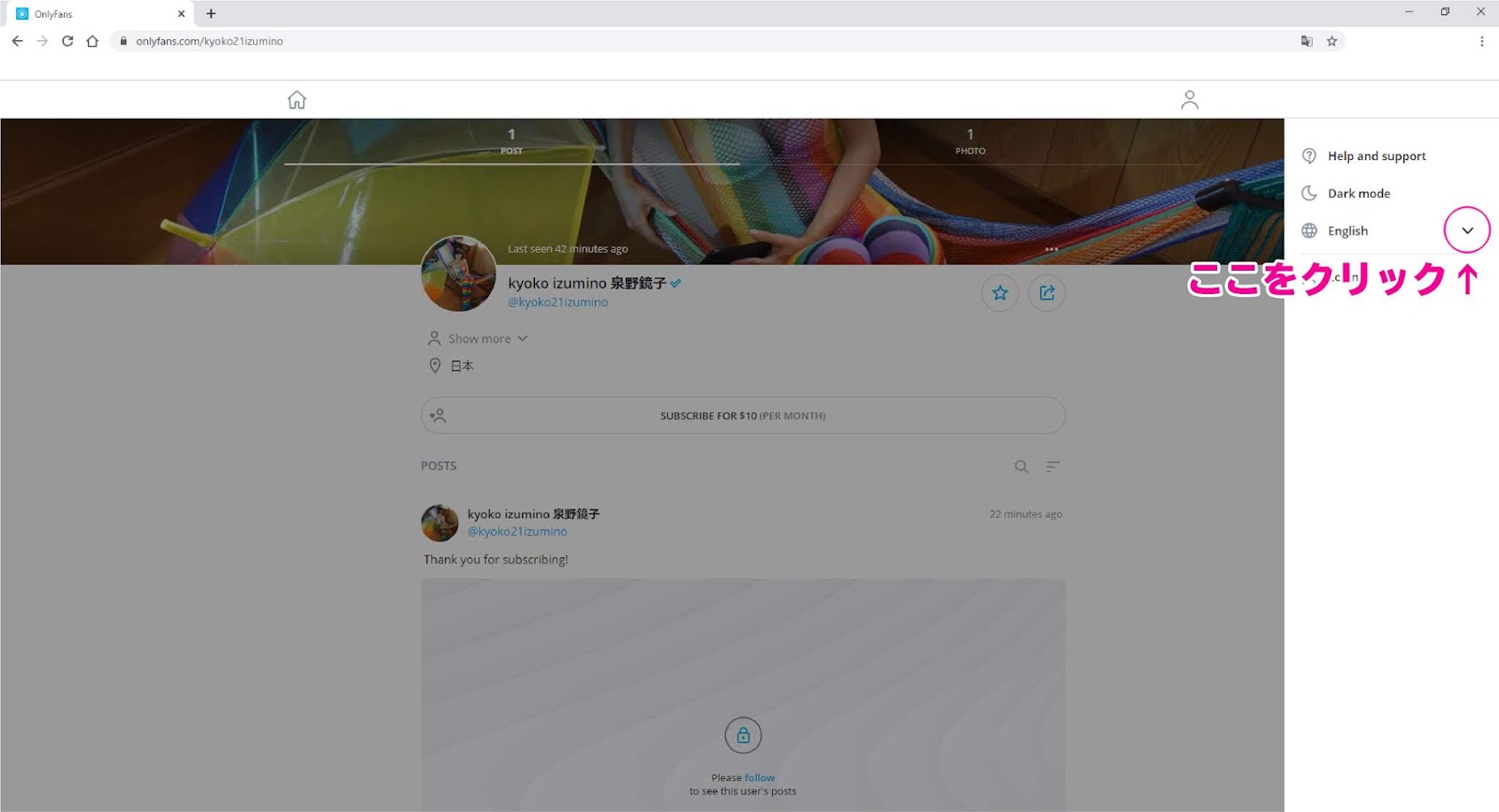Bookmark this page with the star
The width and height of the screenshot is (1499, 812).
1331,41
